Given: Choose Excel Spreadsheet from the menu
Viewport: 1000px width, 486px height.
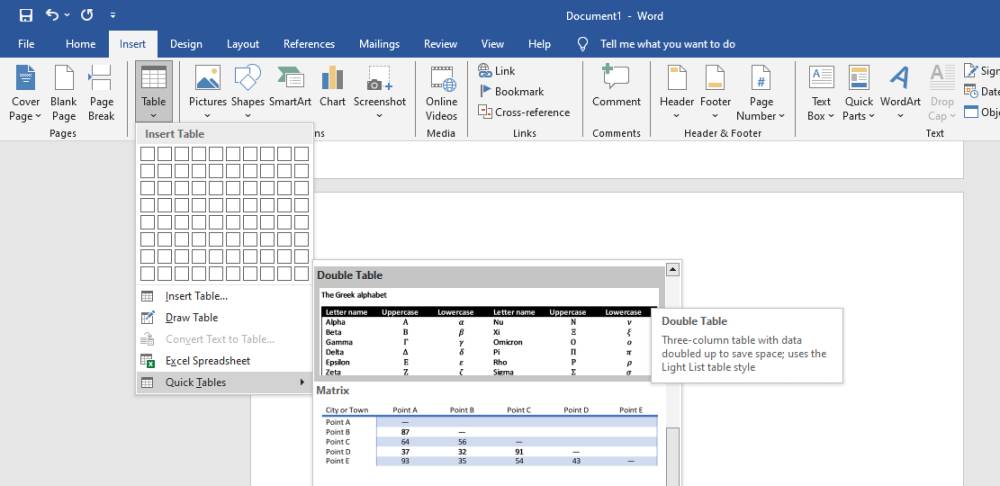Looking at the screenshot, I should coord(223,361).
